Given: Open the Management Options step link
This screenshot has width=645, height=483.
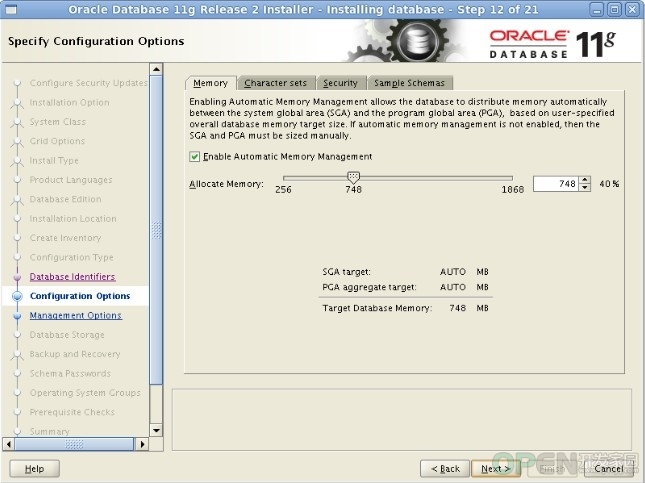Looking at the screenshot, I should (x=76, y=316).
